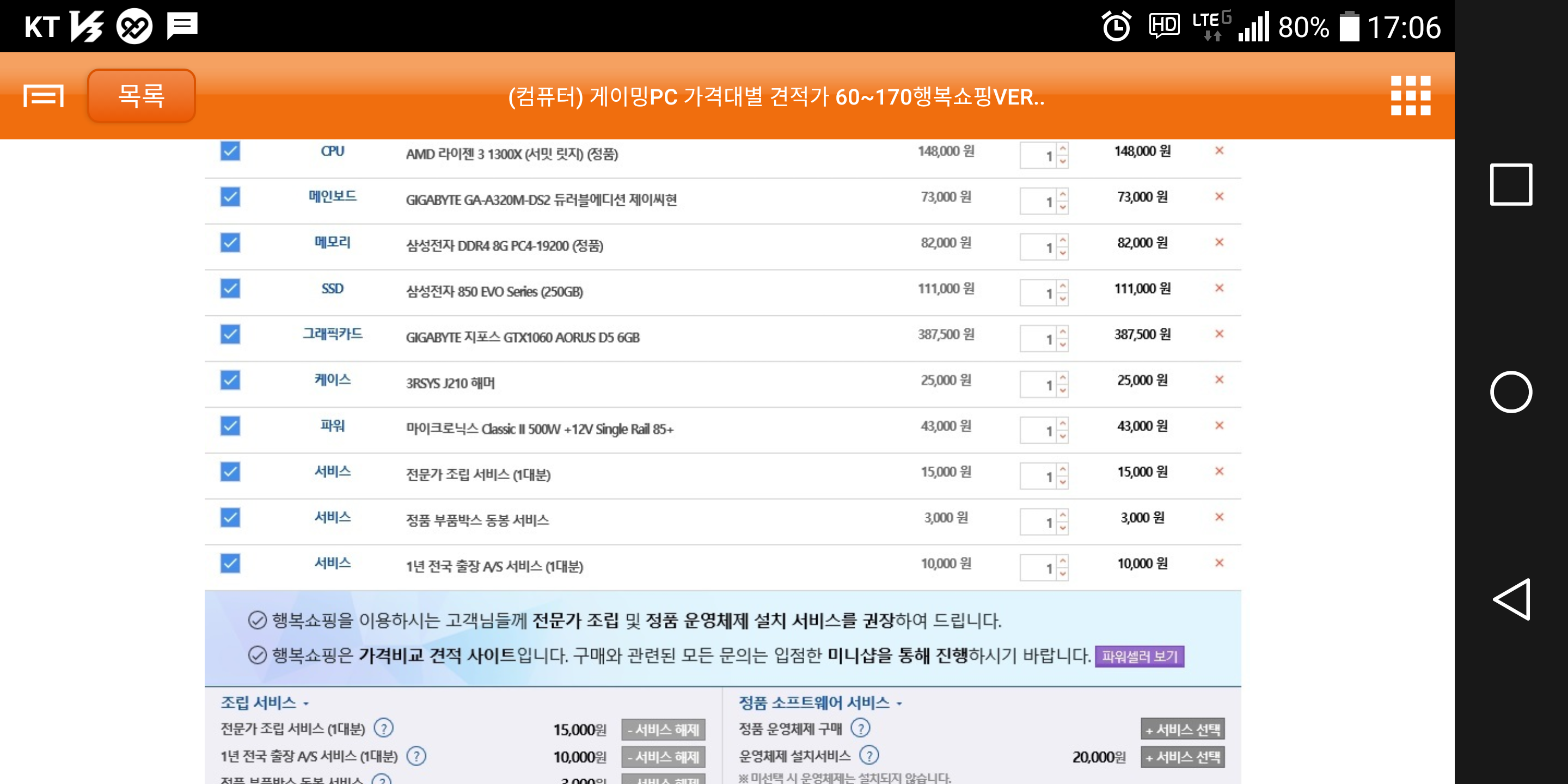Remove the 메모리 row with red X
The width and height of the screenshot is (1568, 784).
pos(1219,242)
